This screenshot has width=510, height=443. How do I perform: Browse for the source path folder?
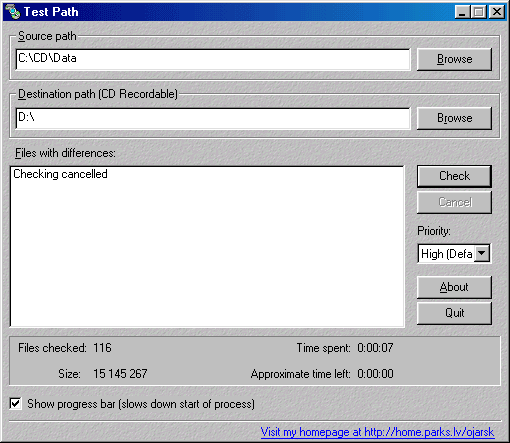pos(454,59)
